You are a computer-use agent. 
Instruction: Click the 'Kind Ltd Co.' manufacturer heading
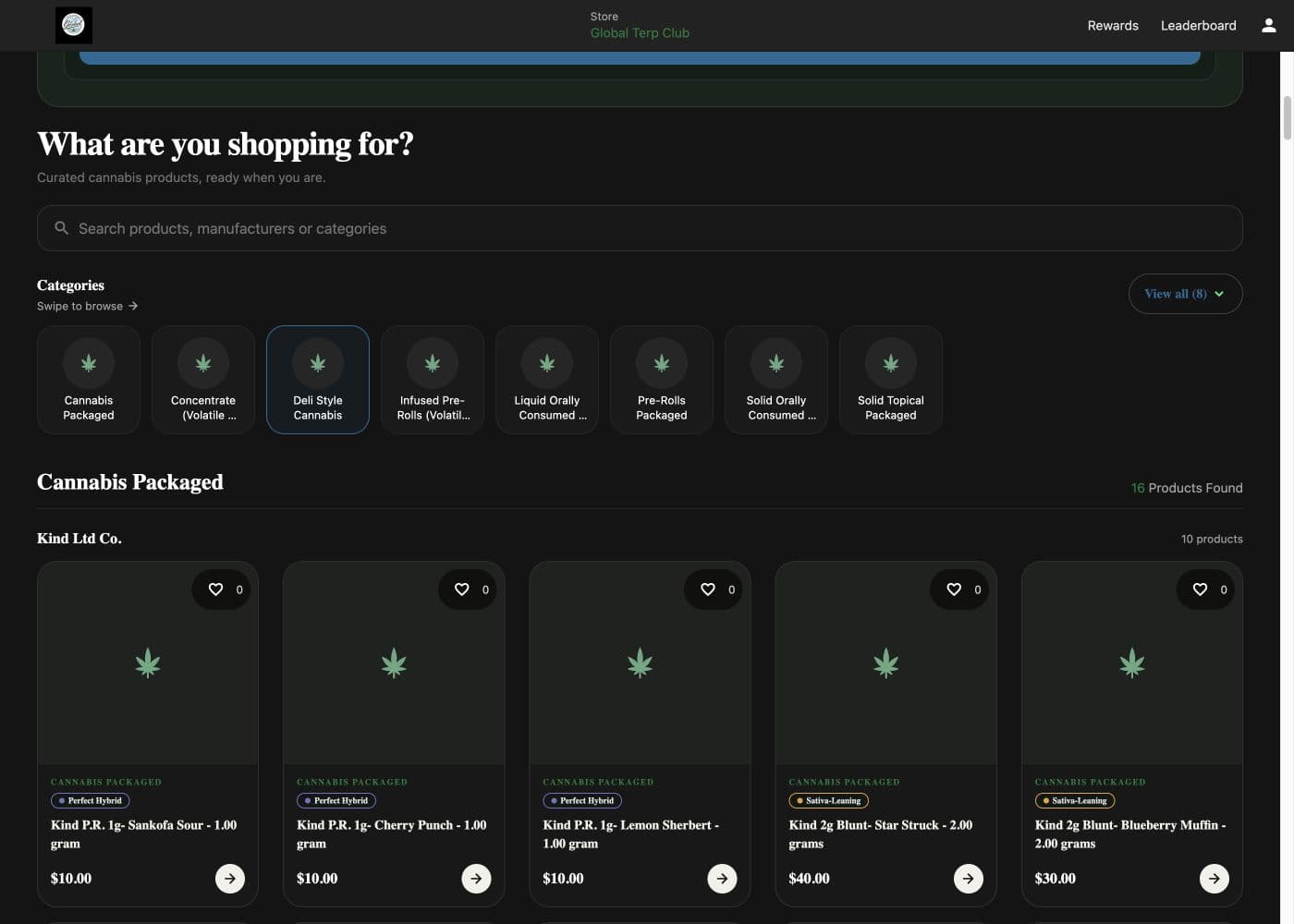tap(79, 539)
